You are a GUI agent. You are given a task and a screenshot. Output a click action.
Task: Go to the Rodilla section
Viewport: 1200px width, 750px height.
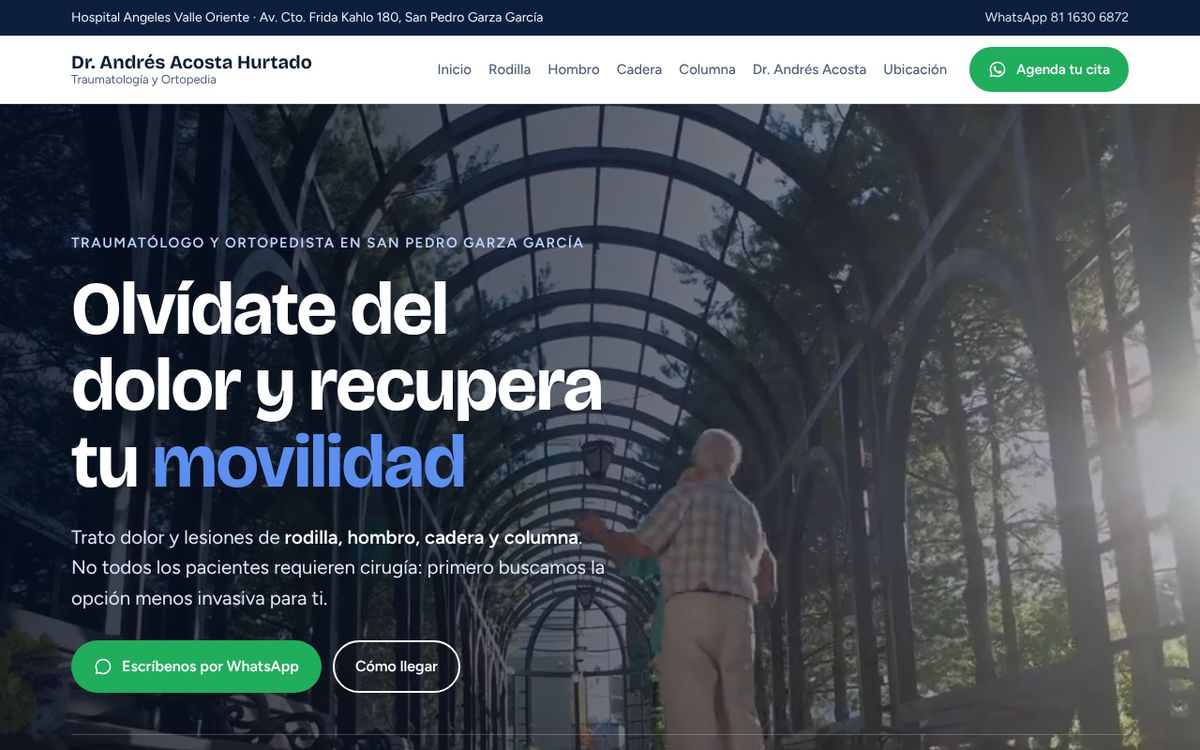(x=509, y=70)
